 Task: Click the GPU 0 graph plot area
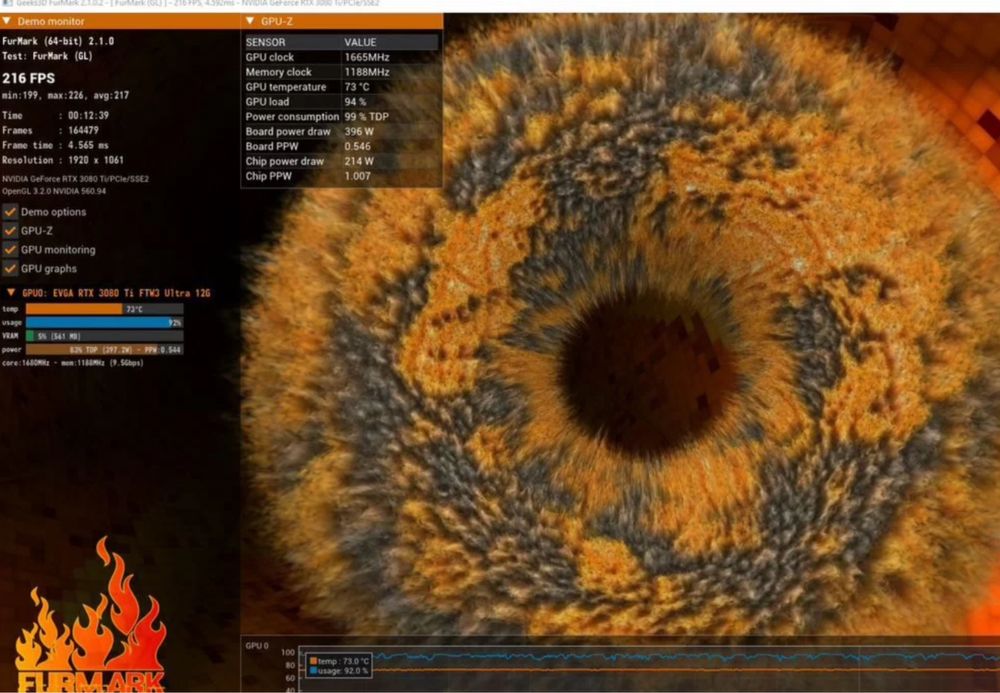(x=649, y=669)
